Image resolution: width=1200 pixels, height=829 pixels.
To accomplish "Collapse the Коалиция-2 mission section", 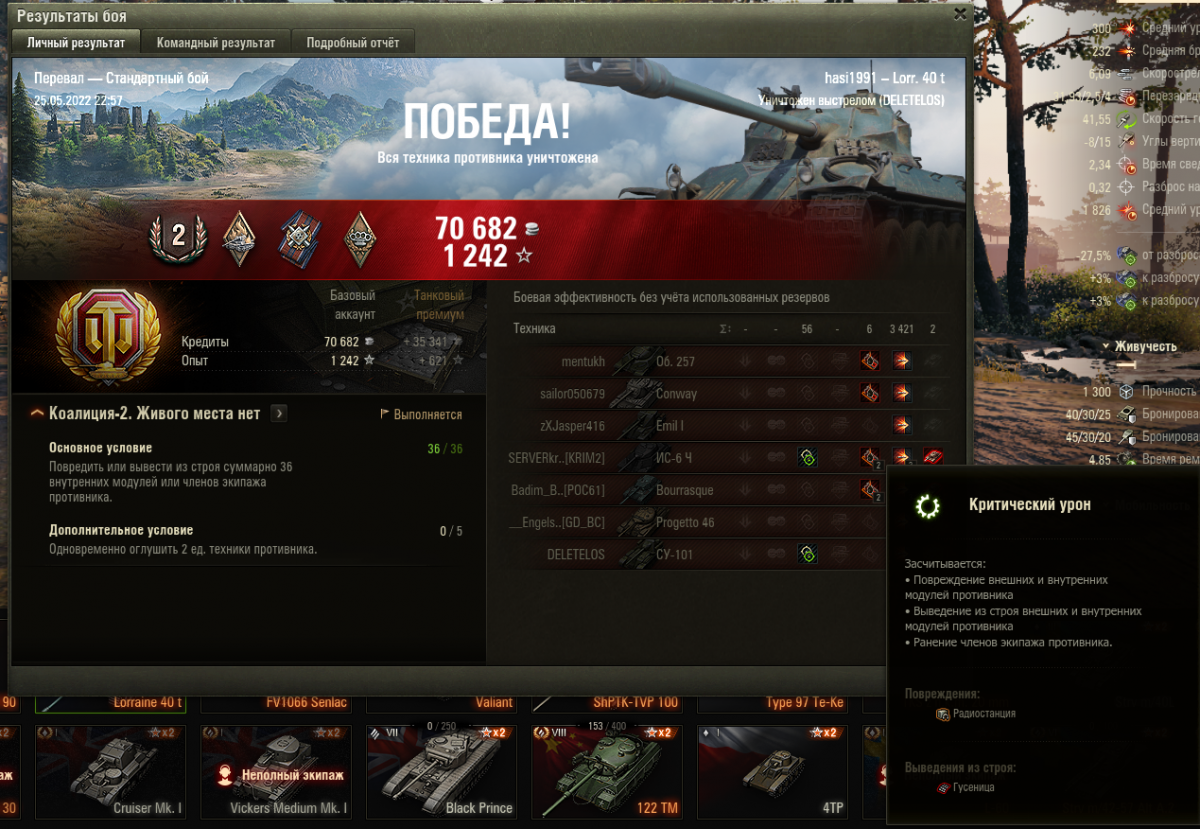I will (x=37, y=413).
